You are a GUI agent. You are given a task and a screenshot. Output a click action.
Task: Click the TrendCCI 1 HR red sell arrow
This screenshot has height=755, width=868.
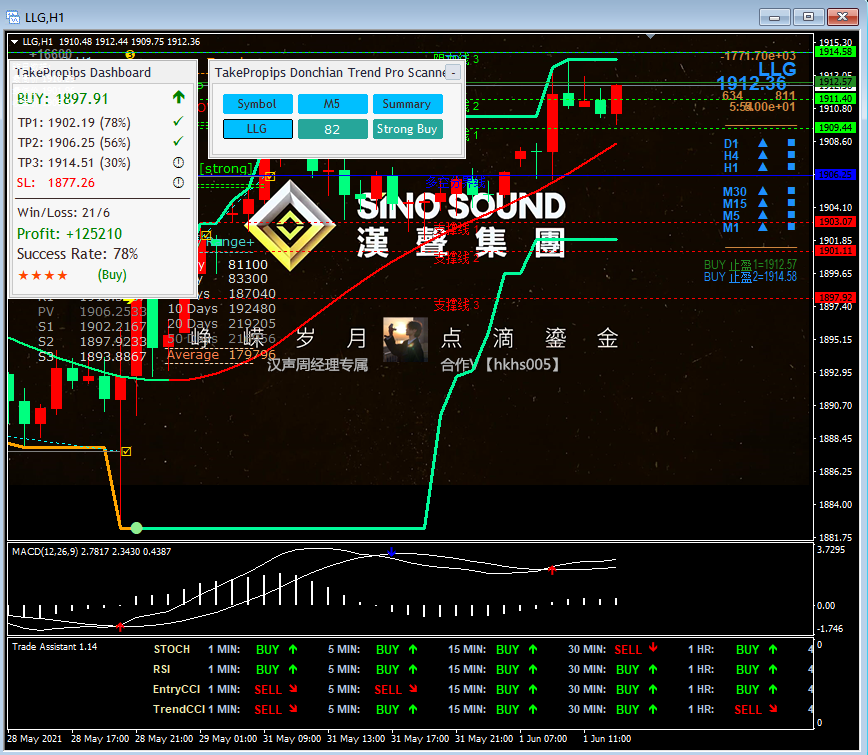click(x=773, y=709)
